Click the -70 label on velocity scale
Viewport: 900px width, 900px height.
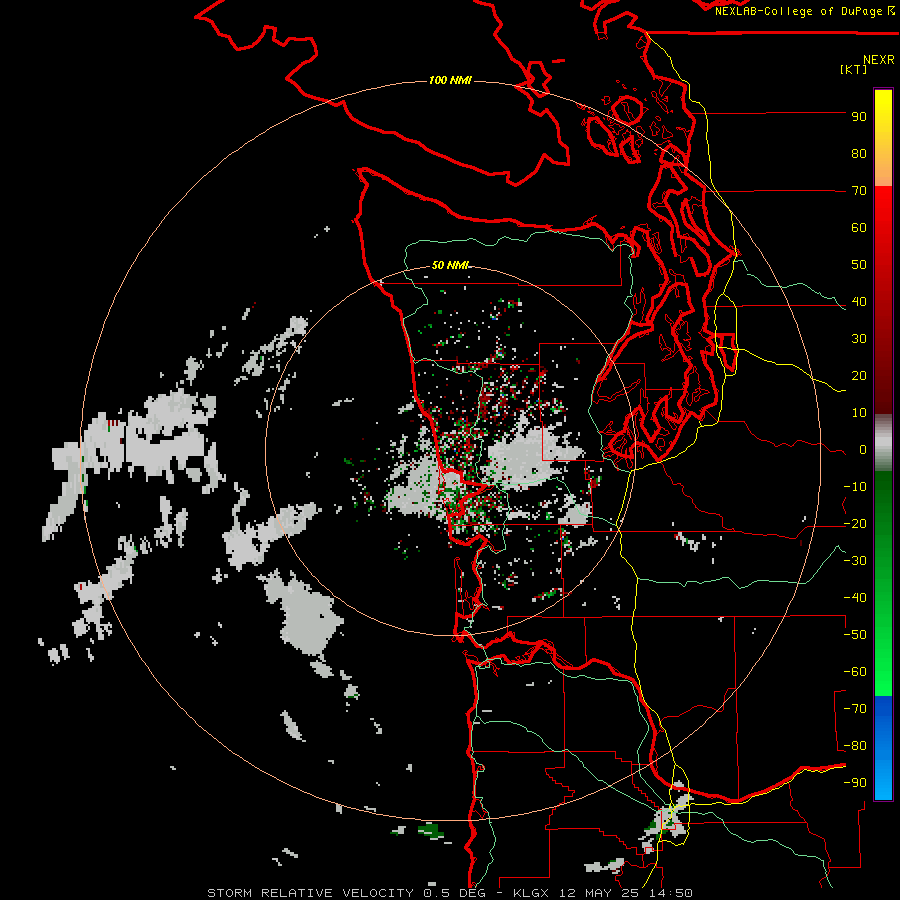tap(855, 709)
